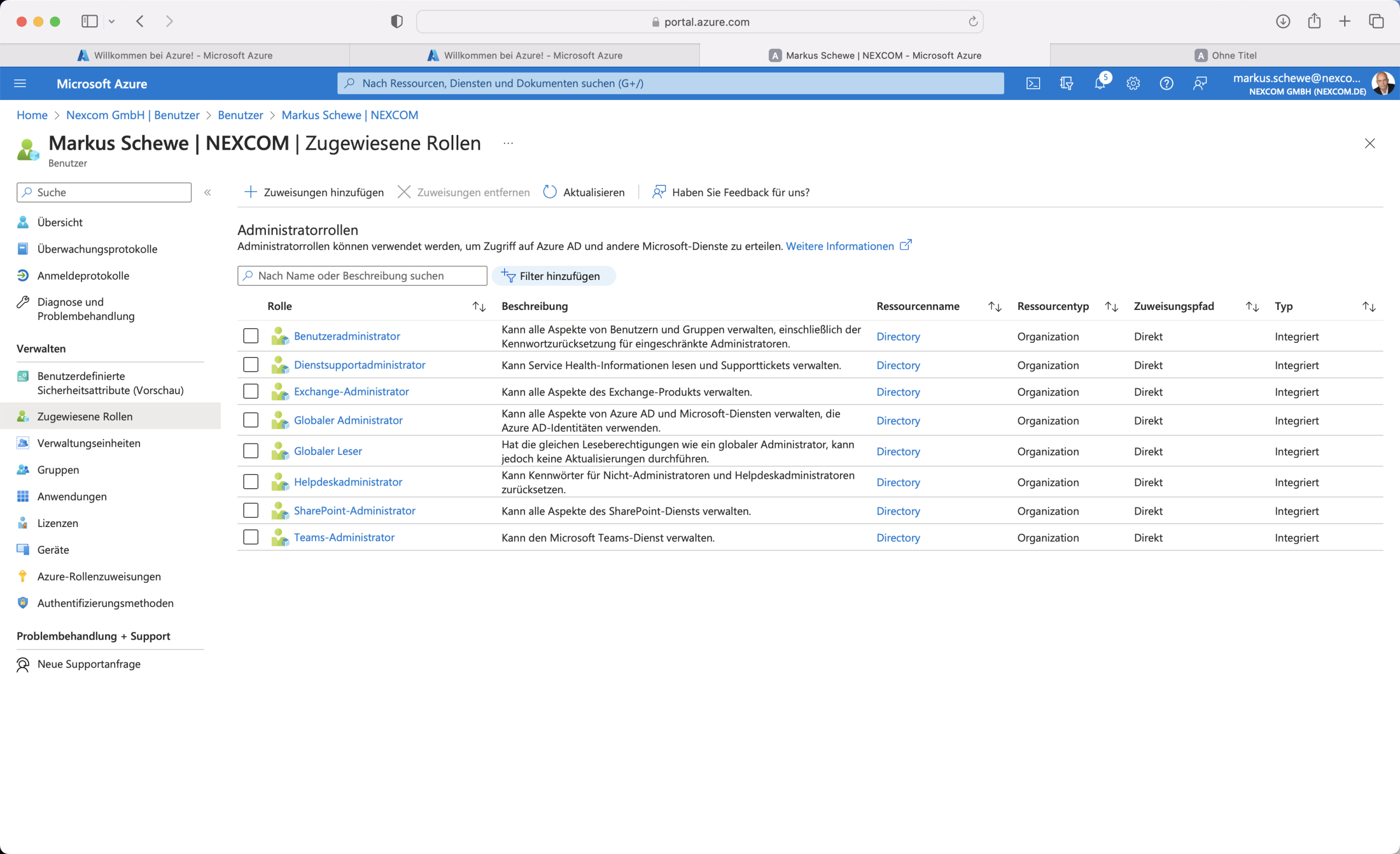The image size is (1400, 854).
Task: Sort by Ressourcenname column arrows
Action: click(994, 307)
